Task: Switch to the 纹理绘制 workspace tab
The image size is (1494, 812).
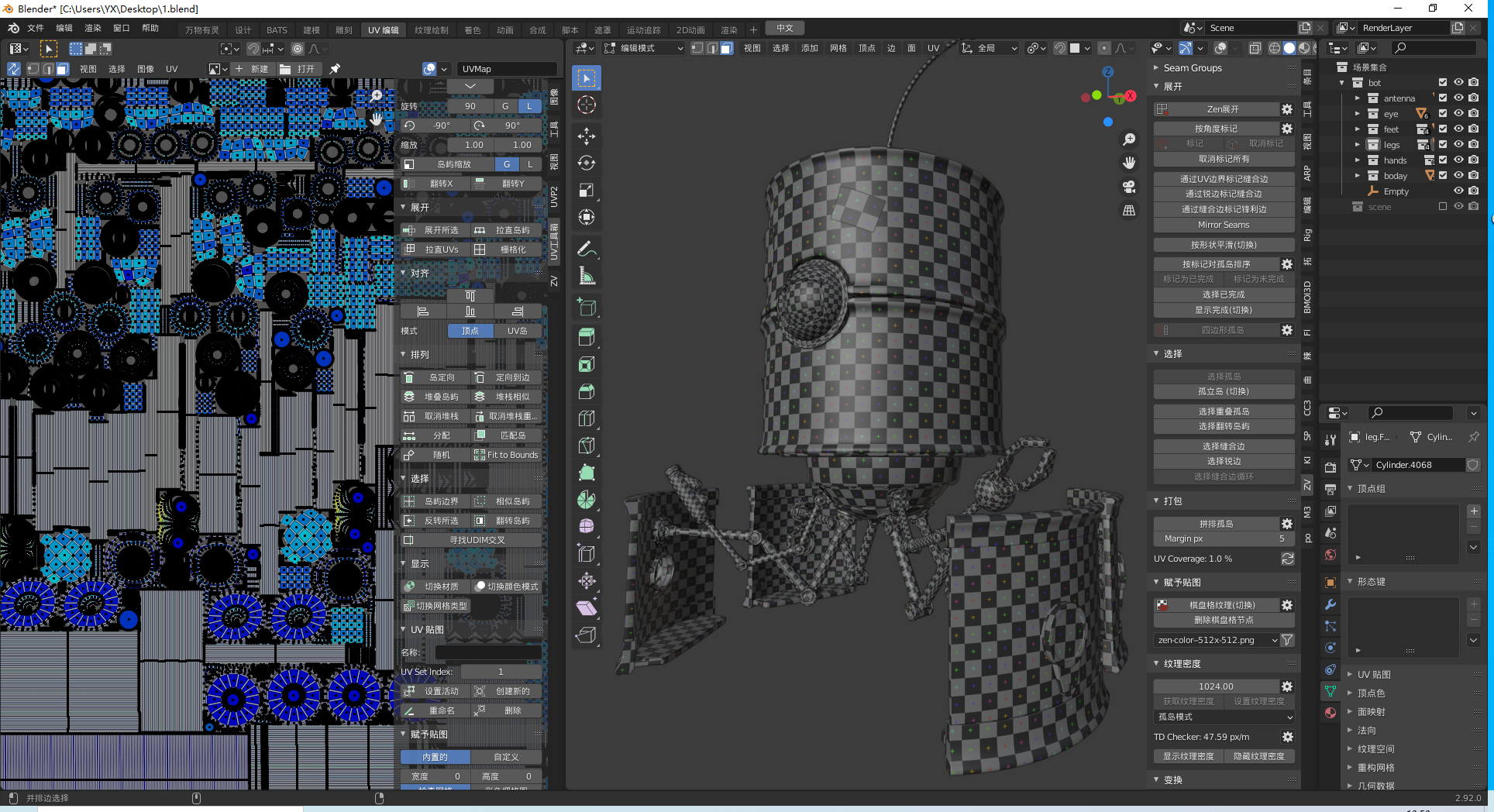Action: tap(432, 29)
